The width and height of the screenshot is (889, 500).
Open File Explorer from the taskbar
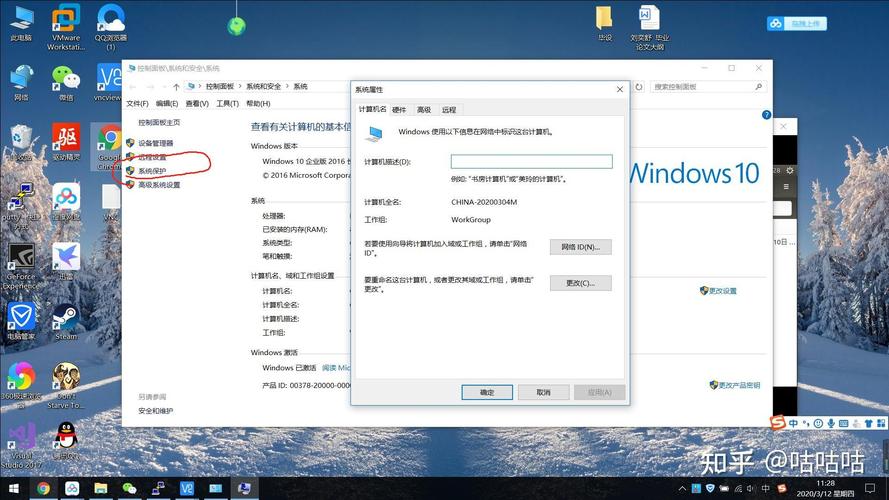coord(101,488)
